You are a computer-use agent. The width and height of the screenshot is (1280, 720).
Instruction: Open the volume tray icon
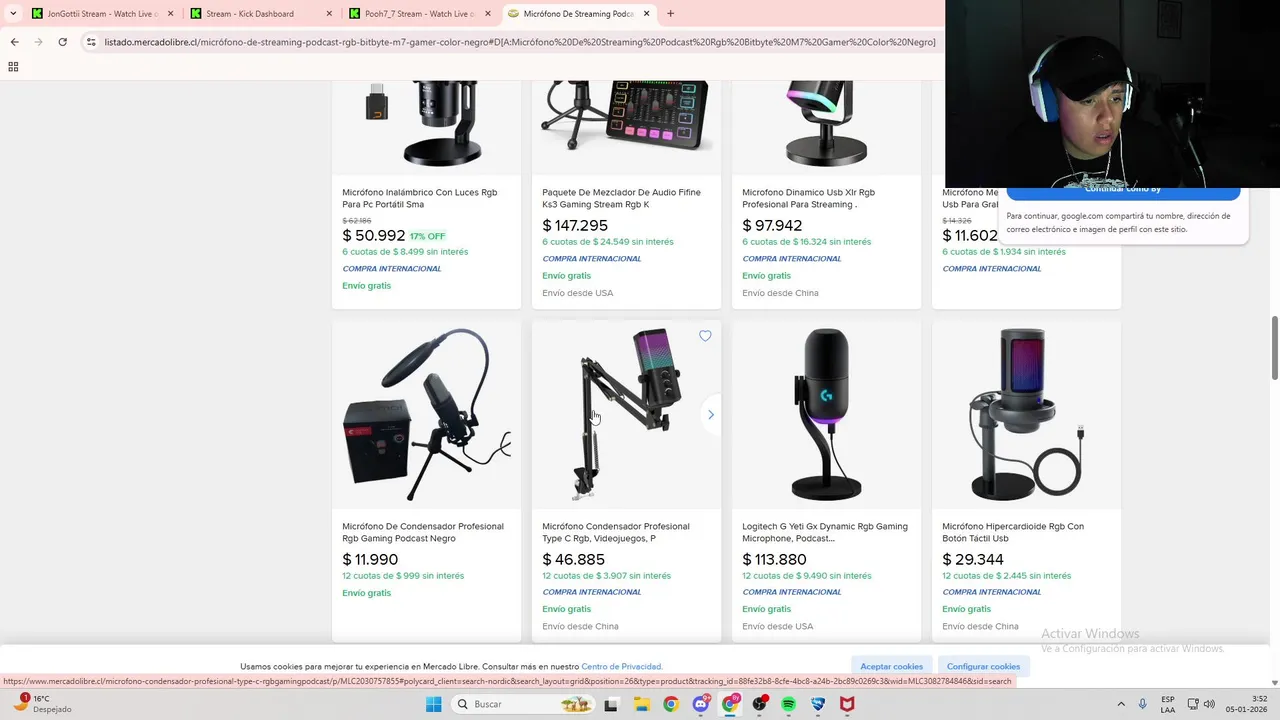[1209, 704]
